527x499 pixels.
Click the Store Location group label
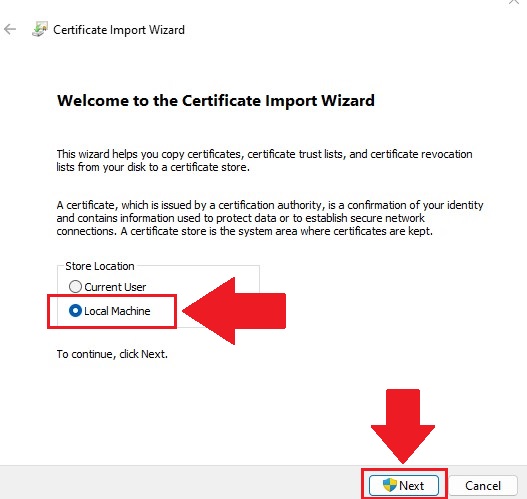coord(100,266)
